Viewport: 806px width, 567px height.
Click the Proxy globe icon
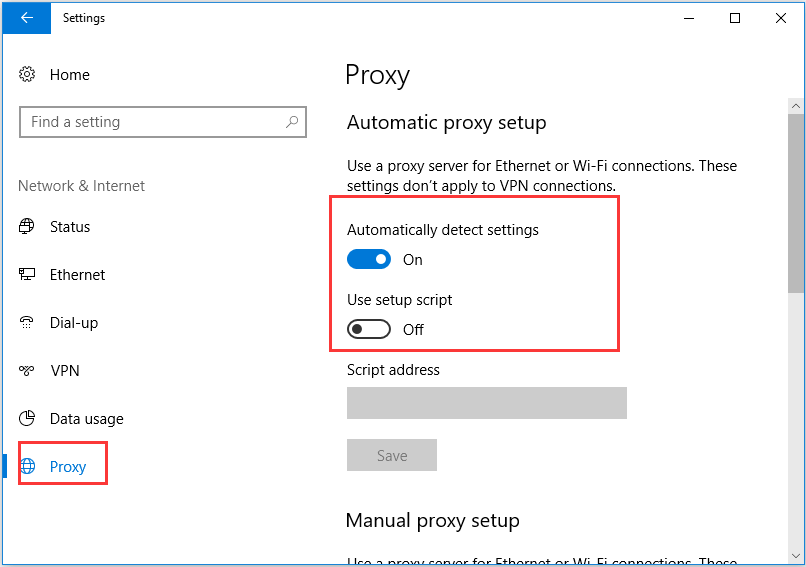pos(28,466)
